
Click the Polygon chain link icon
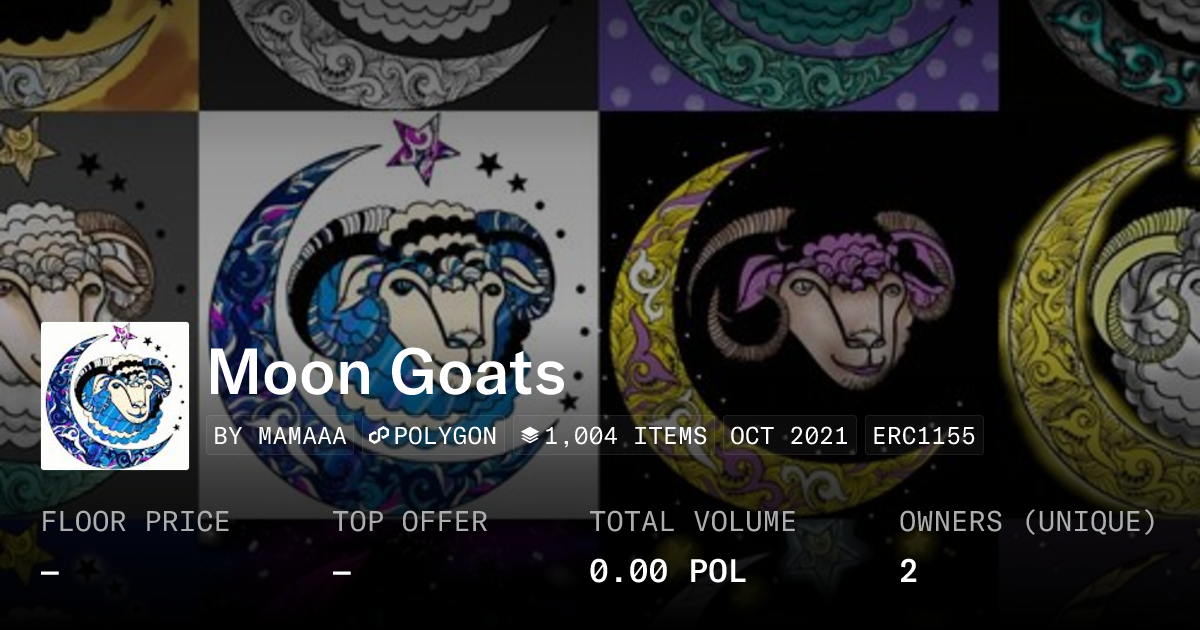pyautogui.click(x=379, y=436)
